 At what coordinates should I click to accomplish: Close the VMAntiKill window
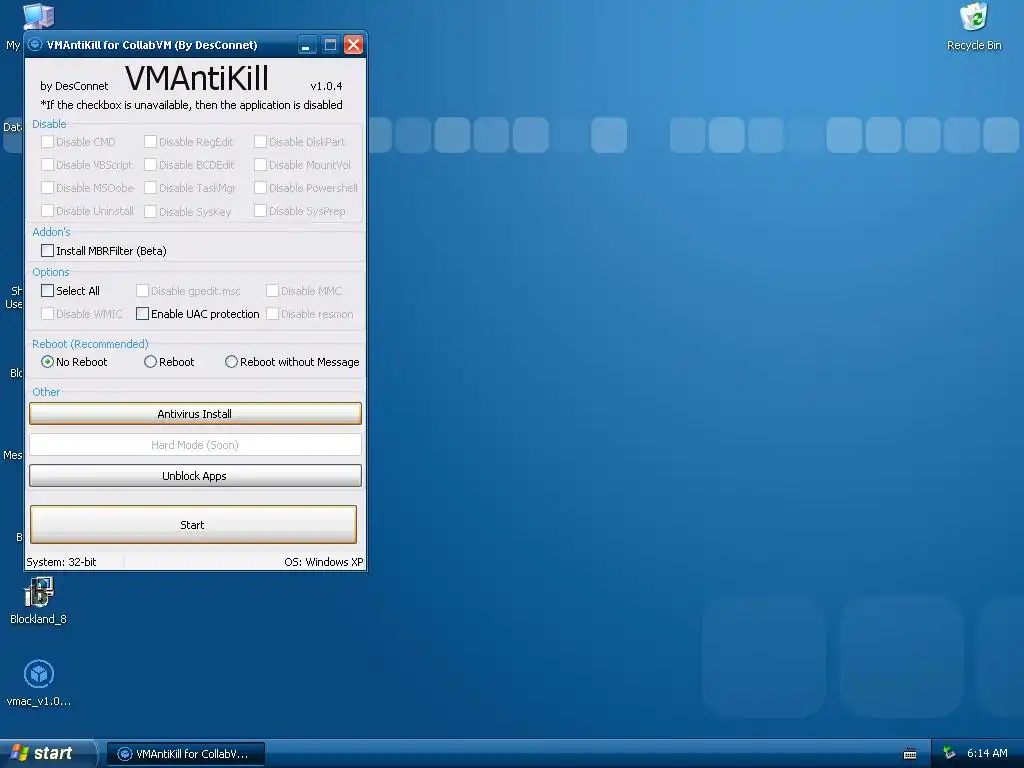[x=353, y=44]
